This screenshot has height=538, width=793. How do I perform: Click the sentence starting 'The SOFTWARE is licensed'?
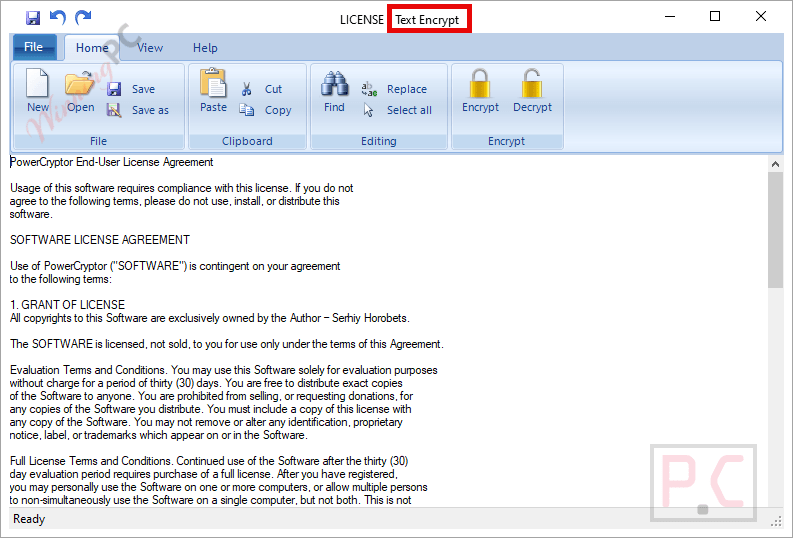227,344
